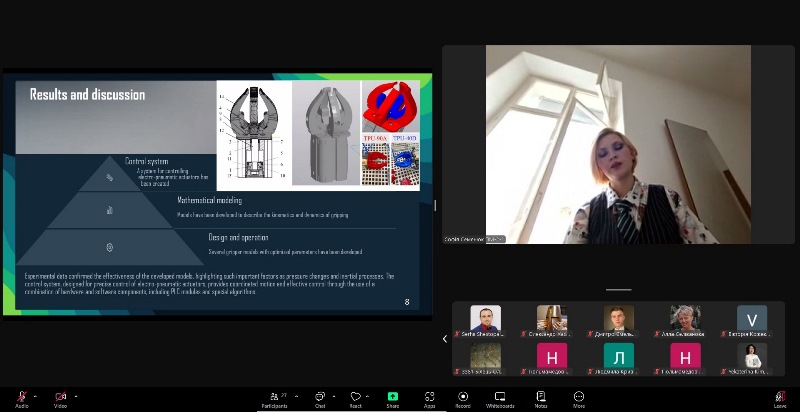This screenshot has height=412, width=800.
Task: Open video options arrow beside Video
Action: pyautogui.click(x=75, y=395)
